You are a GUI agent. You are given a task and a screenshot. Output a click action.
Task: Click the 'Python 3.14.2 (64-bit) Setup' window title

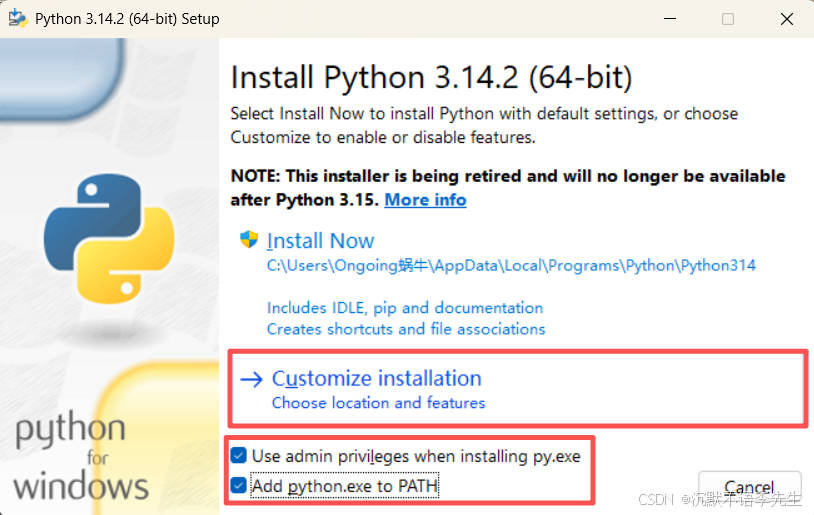pos(127,19)
